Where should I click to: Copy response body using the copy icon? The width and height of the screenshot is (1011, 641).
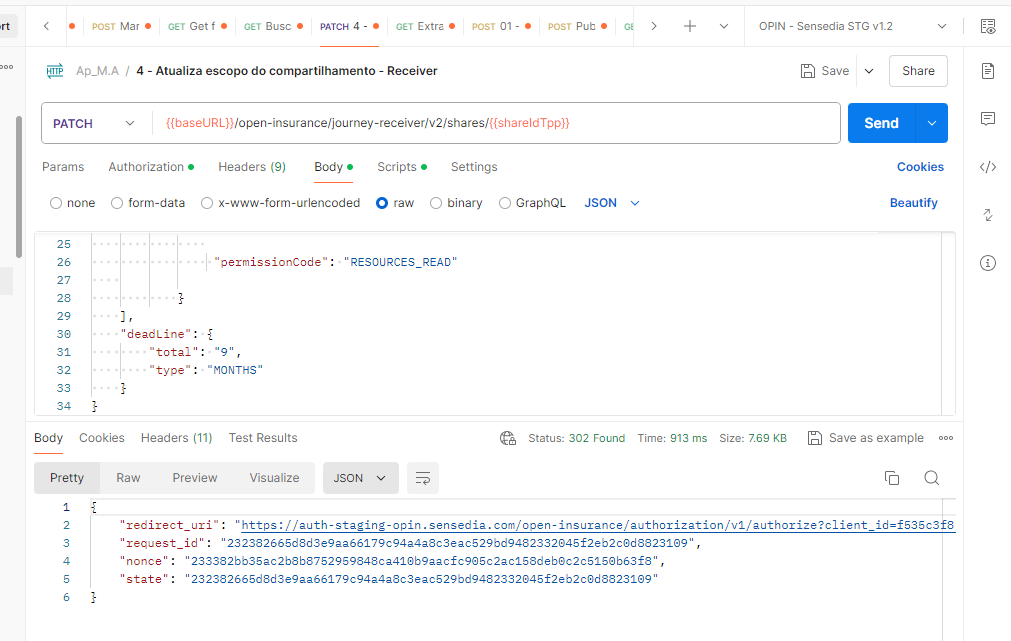[x=892, y=478]
